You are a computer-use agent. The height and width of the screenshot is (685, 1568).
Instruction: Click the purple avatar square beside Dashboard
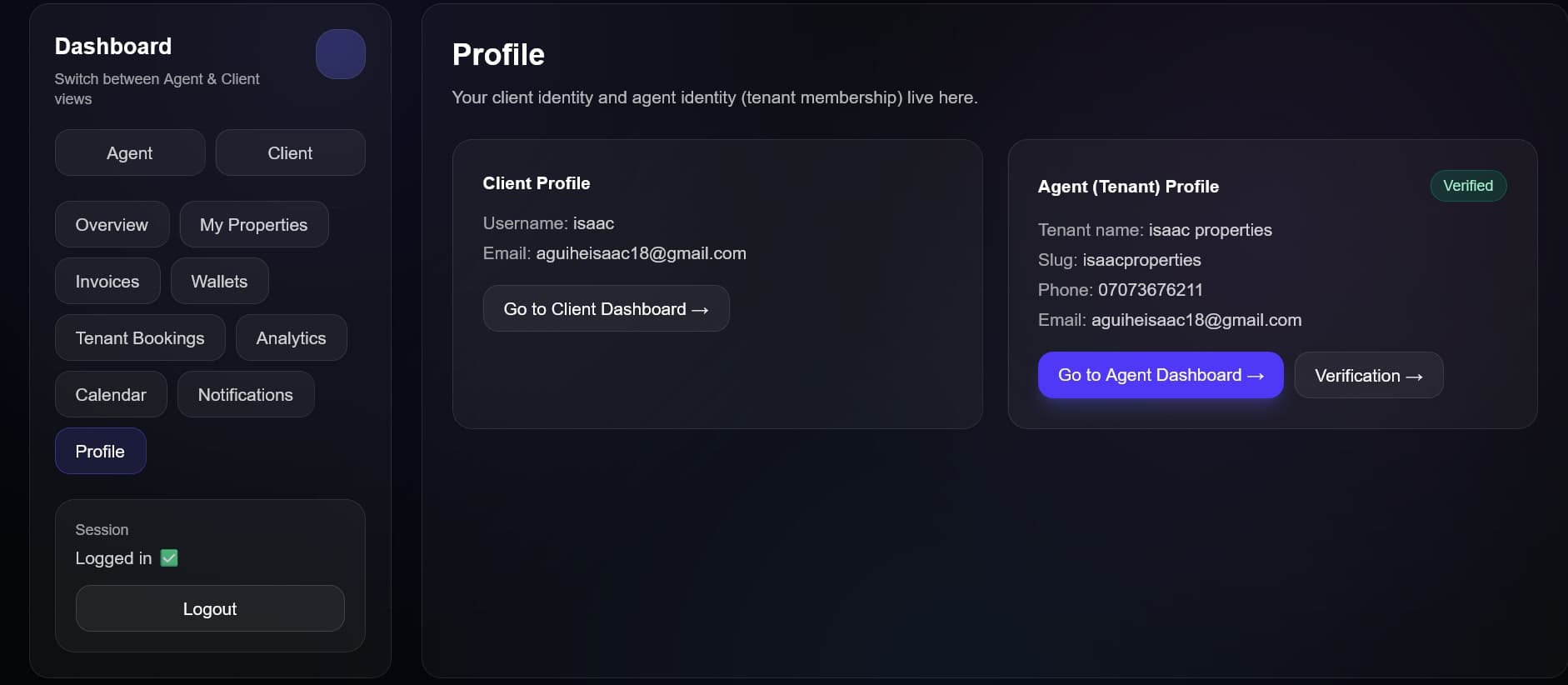pyautogui.click(x=340, y=54)
